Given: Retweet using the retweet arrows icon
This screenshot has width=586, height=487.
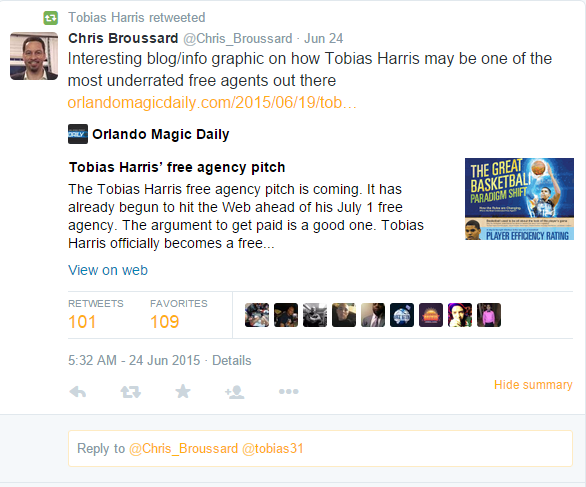Looking at the screenshot, I should 130,392.
